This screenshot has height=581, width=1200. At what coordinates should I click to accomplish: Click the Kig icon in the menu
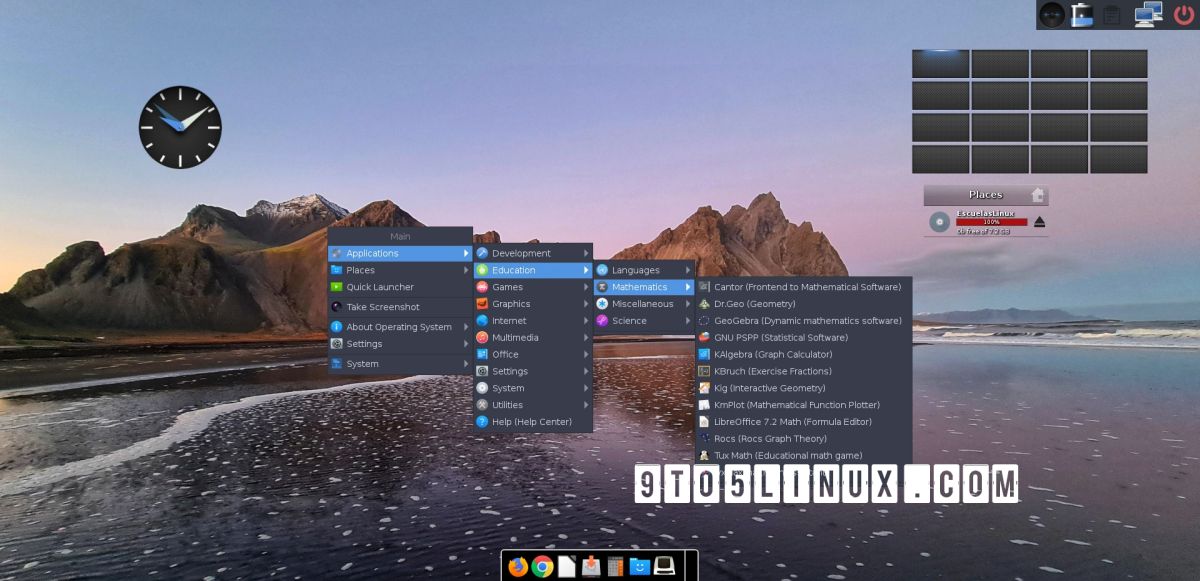[704, 388]
